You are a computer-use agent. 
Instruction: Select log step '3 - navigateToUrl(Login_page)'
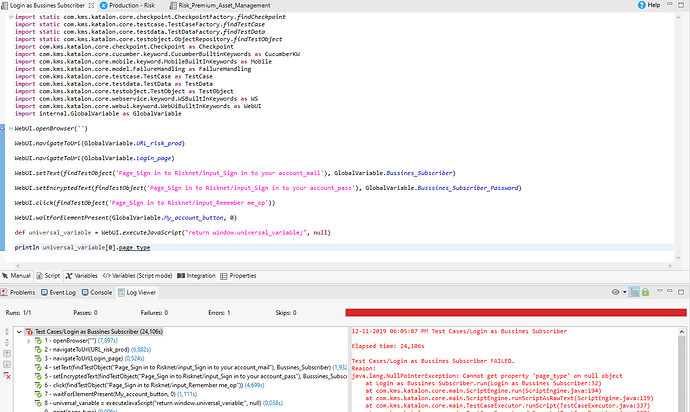pyautogui.click(x=94, y=358)
